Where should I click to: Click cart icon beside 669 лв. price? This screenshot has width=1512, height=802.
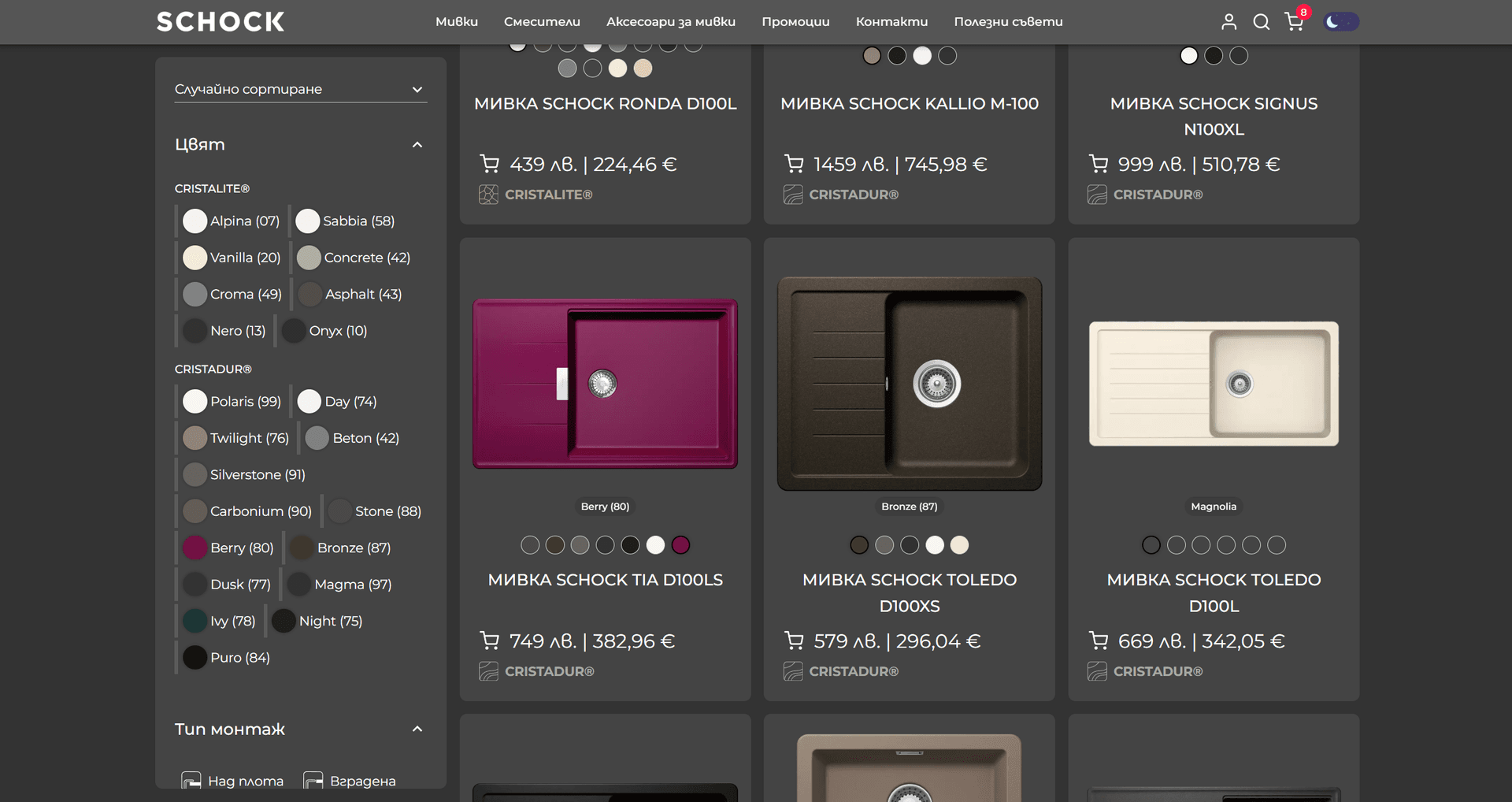1098,641
